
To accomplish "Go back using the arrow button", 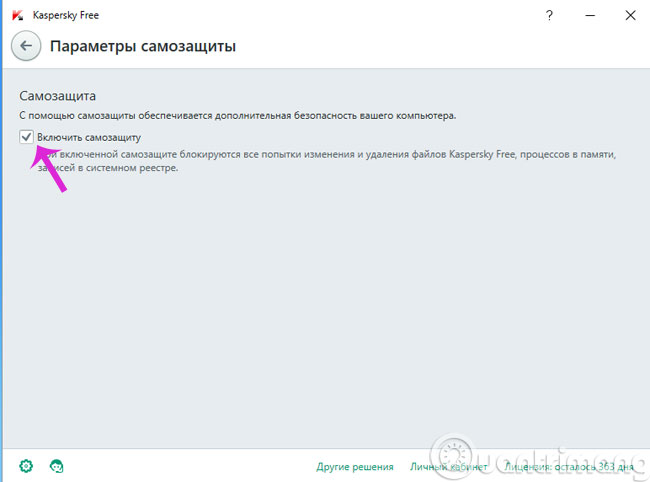I will click(x=26, y=46).
